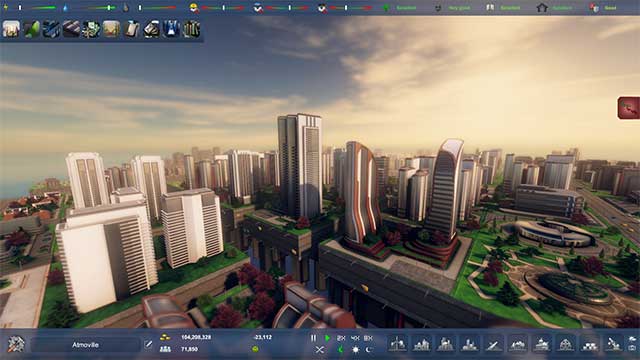The width and height of the screenshot is (640, 360).
Task: Adjust the water supply slider handle
Action: click(x=109, y=8)
